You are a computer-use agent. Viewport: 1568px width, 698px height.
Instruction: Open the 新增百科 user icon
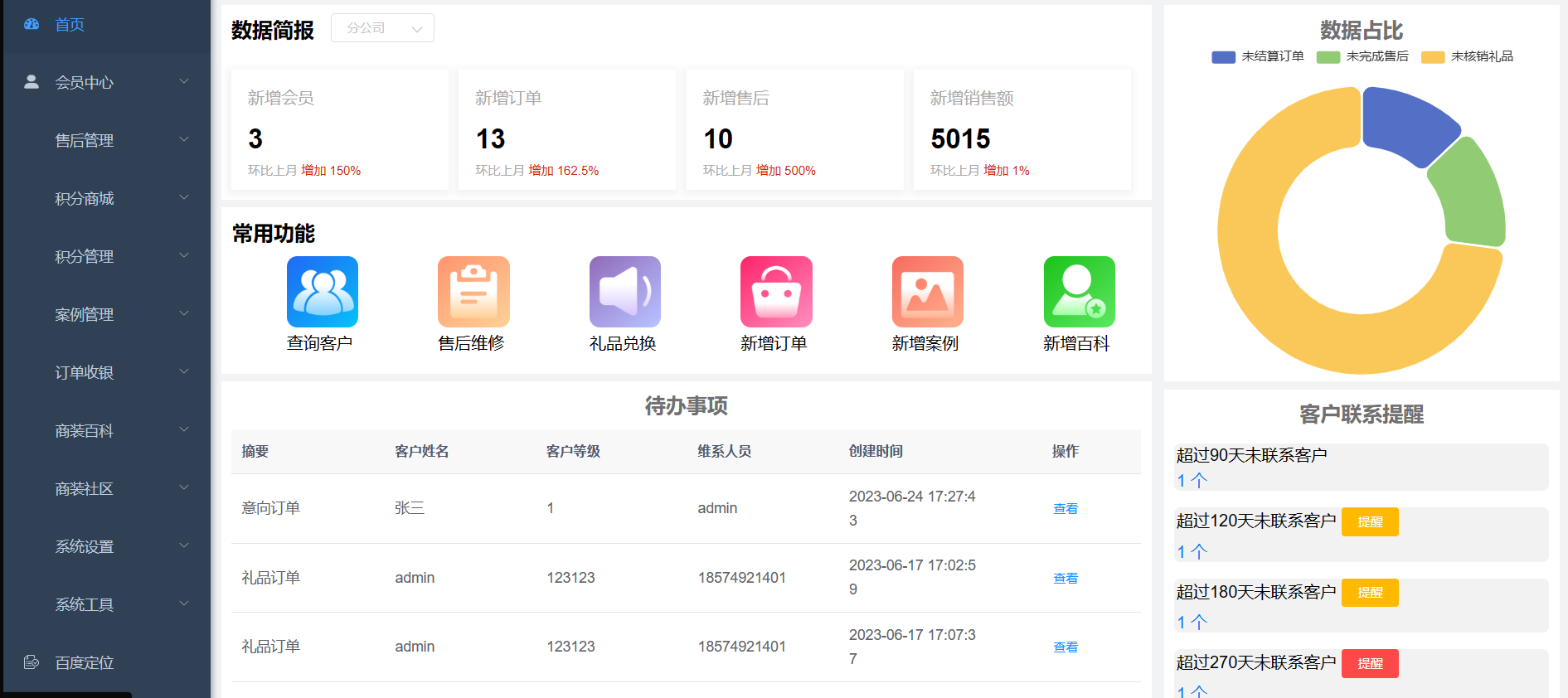[x=1080, y=292]
